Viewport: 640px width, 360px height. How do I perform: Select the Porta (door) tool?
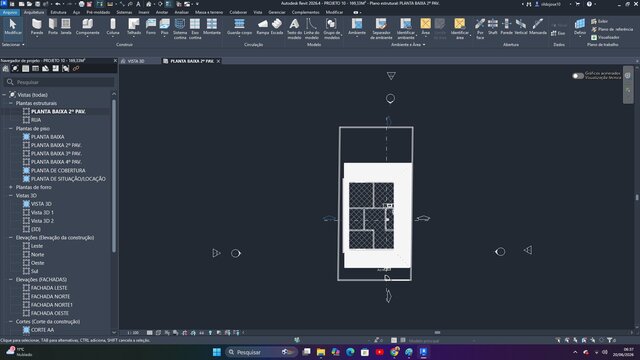[x=53, y=27]
